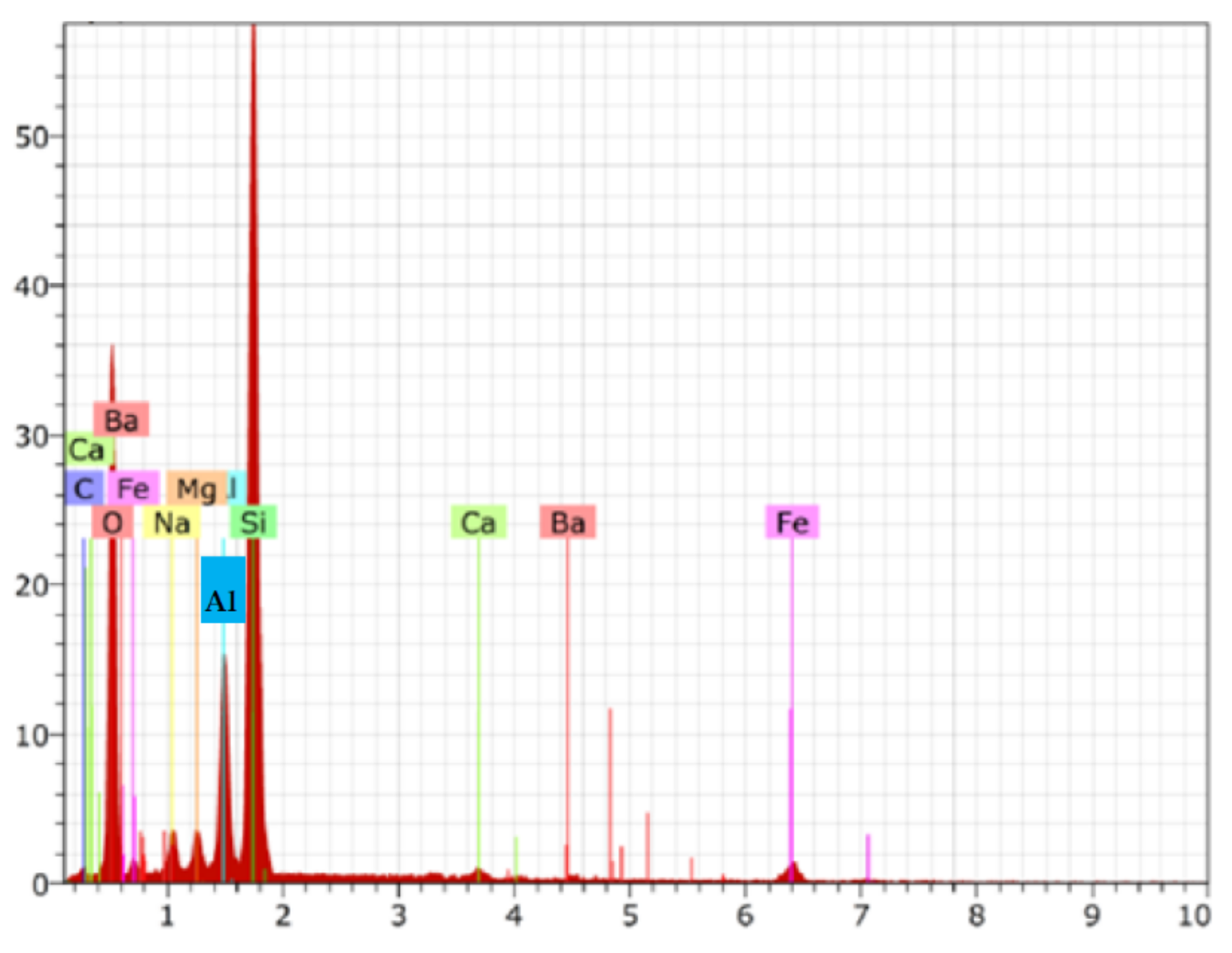1232x953 pixels.
Task: Click the yellow Na element label
Action: [171, 522]
